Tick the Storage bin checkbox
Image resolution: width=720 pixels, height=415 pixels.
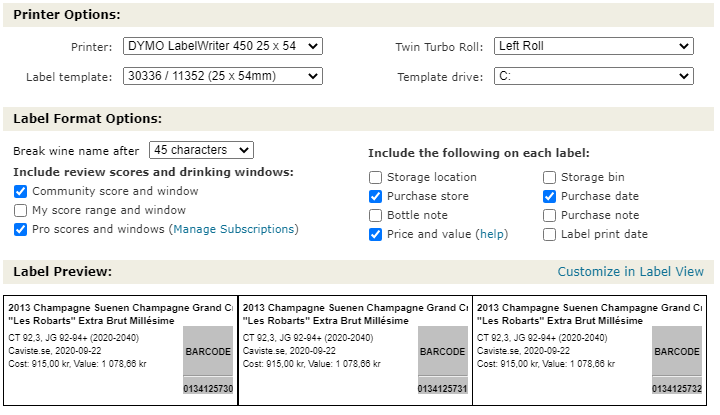[x=549, y=177]
